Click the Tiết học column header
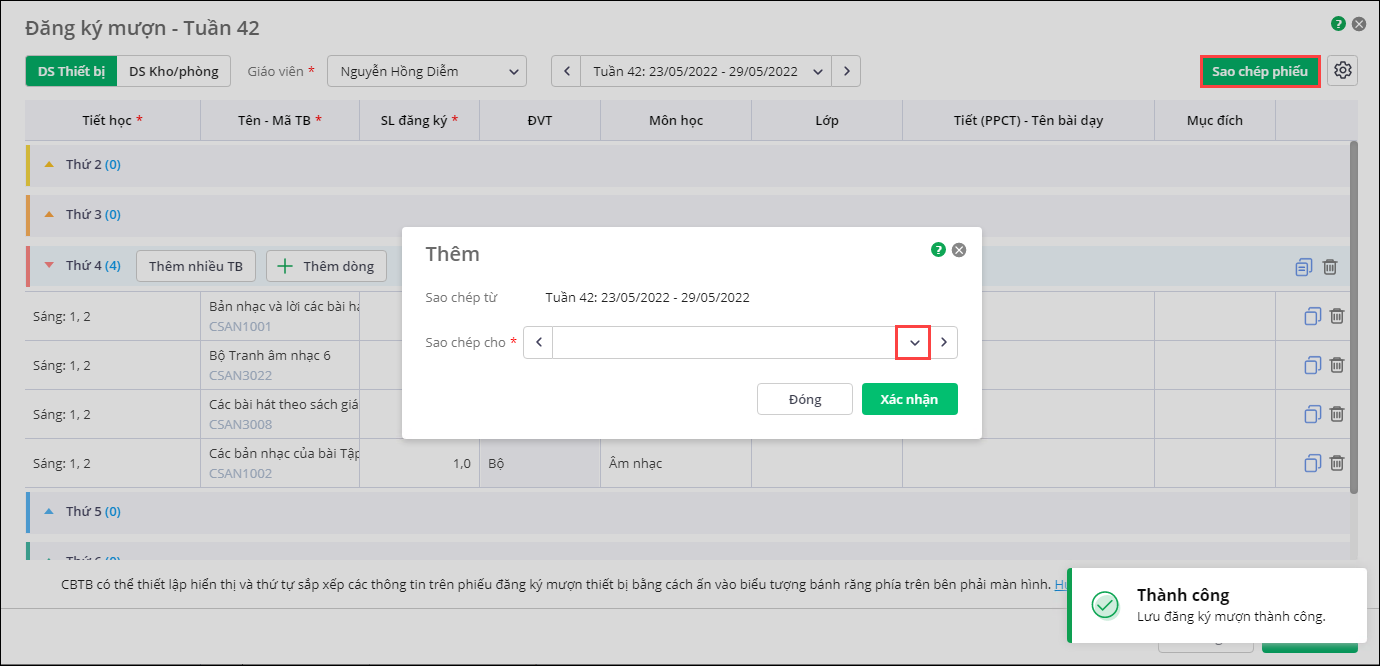 click(x=113, y=120)
